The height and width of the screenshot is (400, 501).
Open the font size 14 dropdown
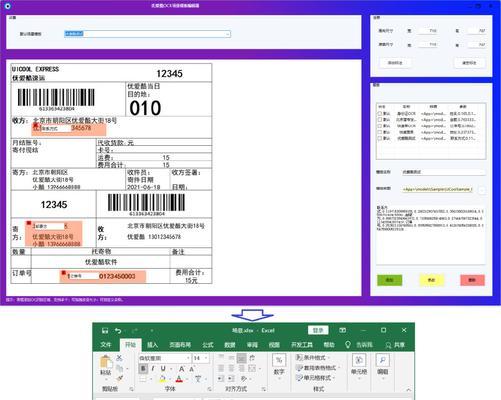[x=206, y=358]
